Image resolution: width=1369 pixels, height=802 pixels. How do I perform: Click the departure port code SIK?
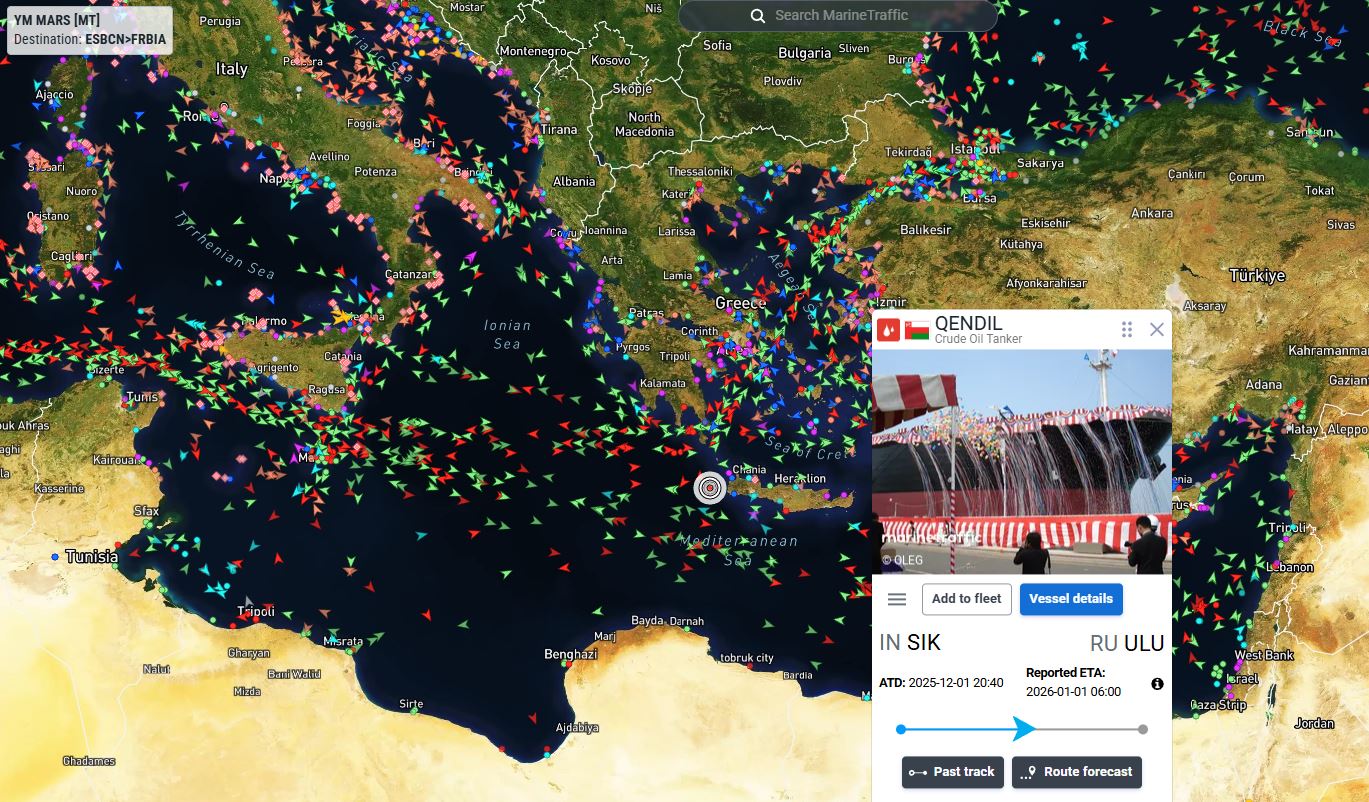click(x=923, y=643)
